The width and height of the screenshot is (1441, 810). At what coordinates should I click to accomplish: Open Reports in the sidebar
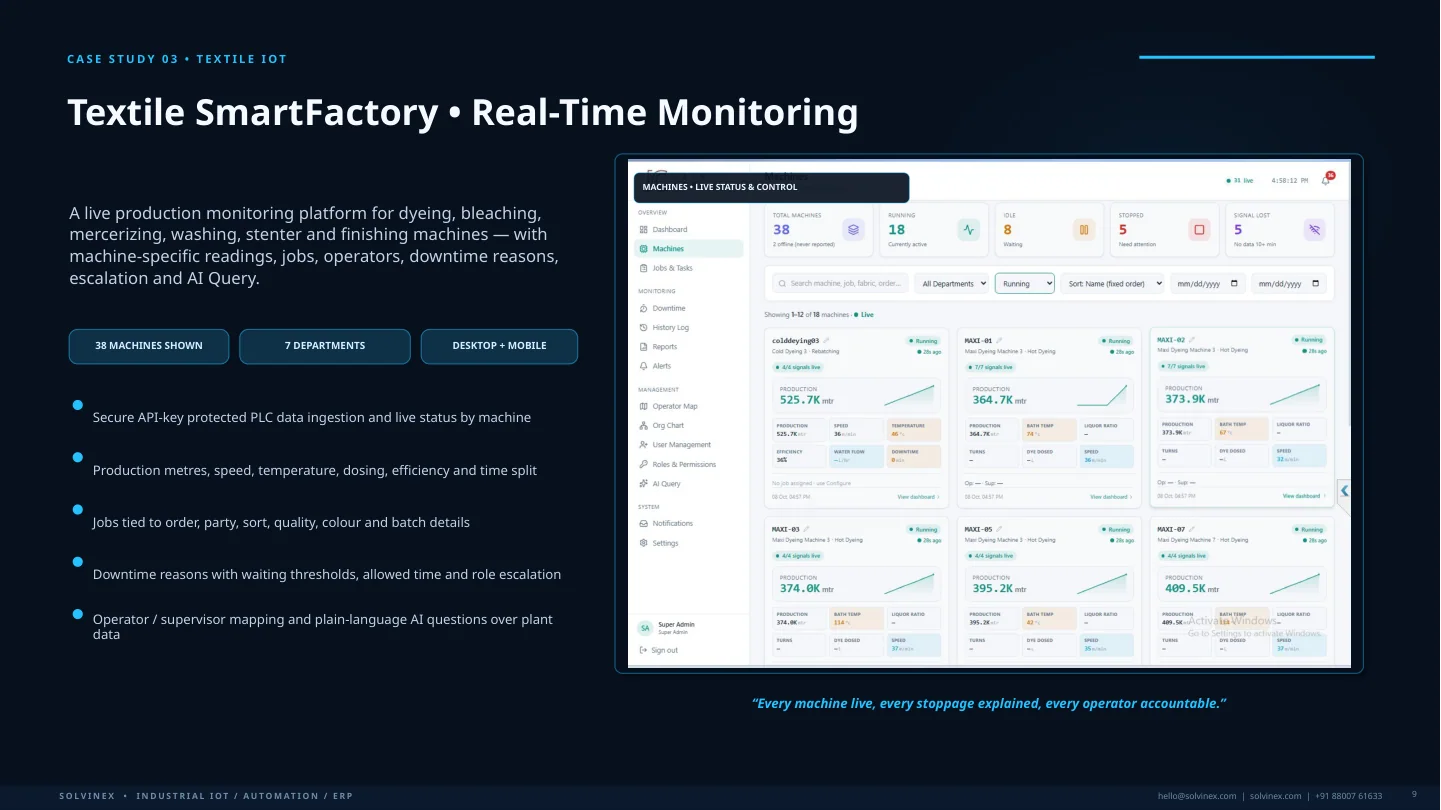[690, 347]
